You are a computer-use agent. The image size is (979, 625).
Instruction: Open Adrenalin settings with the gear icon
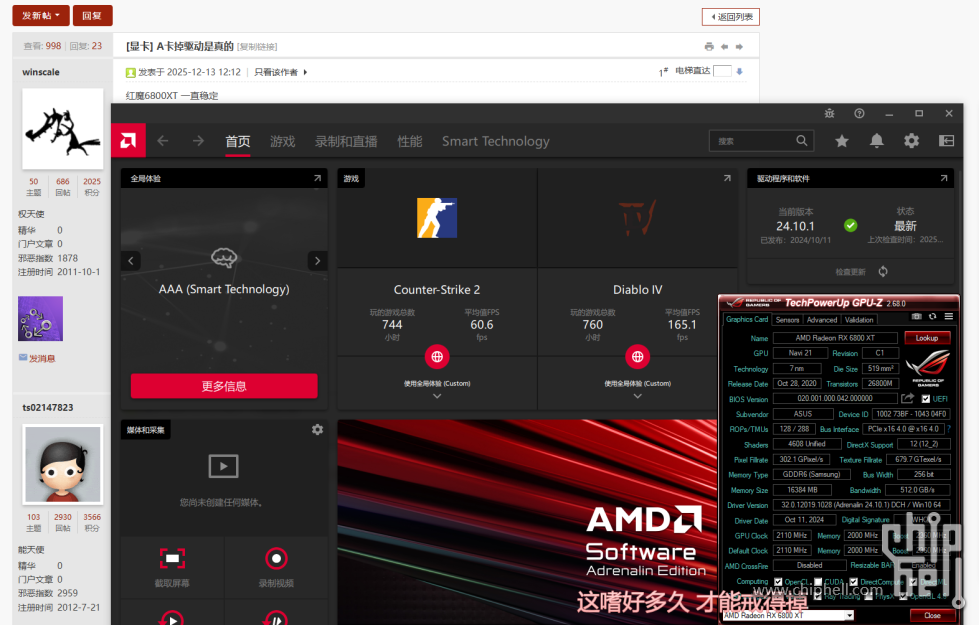pos(911,141)
